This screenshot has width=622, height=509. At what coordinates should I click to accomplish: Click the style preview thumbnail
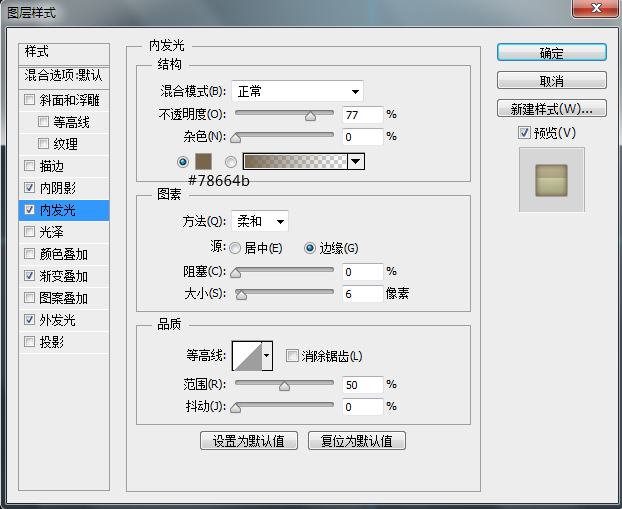551,180
